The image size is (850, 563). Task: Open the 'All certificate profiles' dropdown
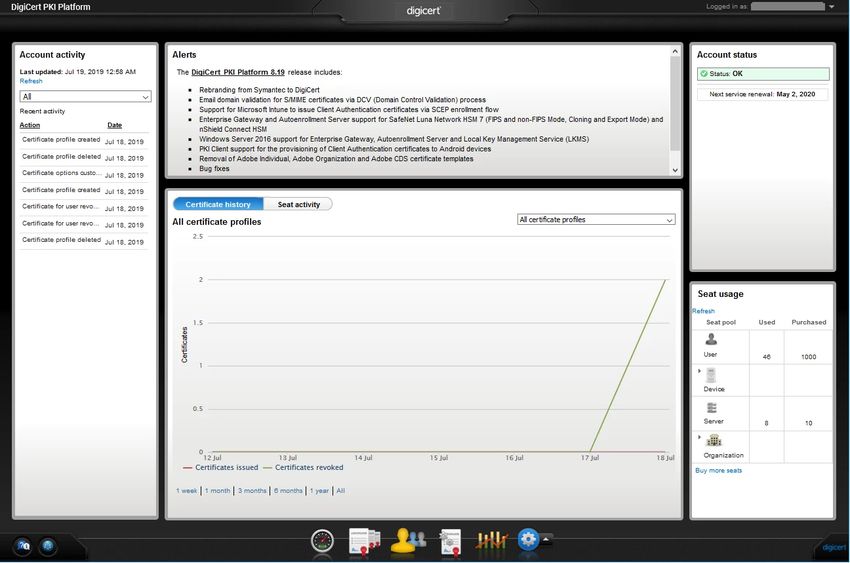tap(596, 219)
